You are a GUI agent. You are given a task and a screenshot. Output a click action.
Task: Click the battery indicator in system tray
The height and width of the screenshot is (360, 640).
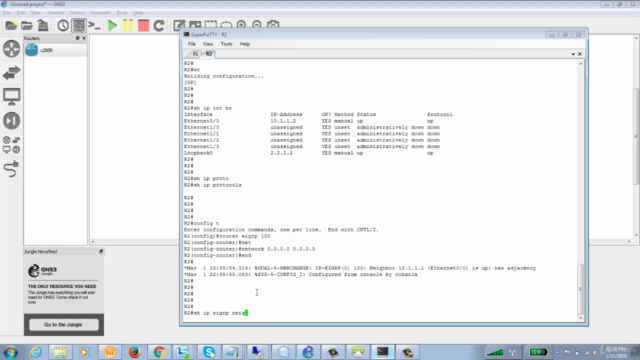pyautogui.click(x=538, y=352)
